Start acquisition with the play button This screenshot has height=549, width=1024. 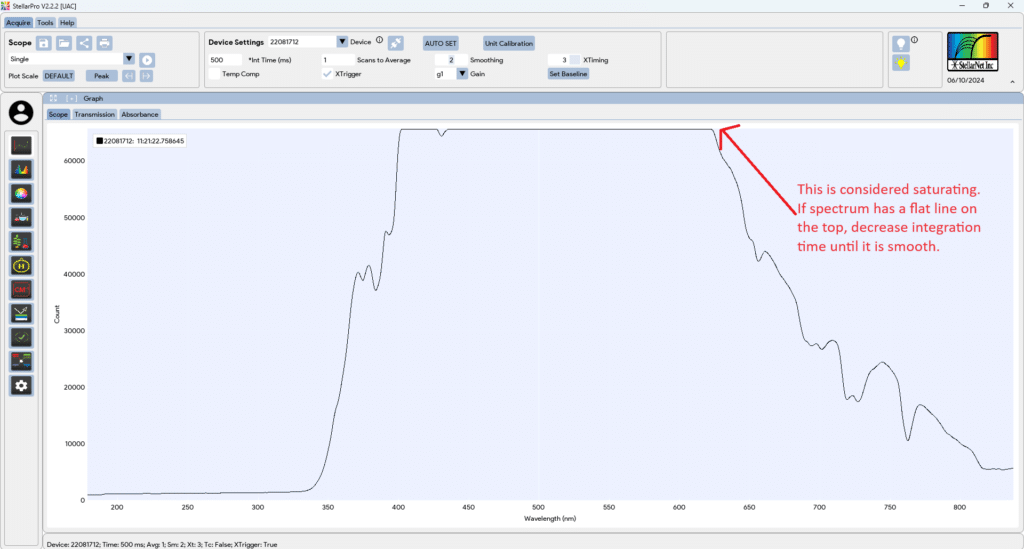(147, 60)
